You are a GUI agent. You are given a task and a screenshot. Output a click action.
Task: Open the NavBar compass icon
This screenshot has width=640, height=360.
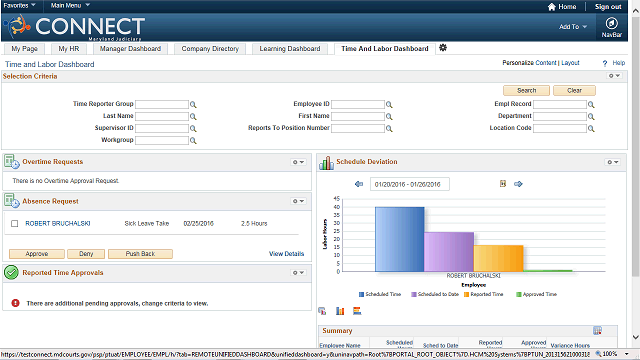(x=611, y=23)
